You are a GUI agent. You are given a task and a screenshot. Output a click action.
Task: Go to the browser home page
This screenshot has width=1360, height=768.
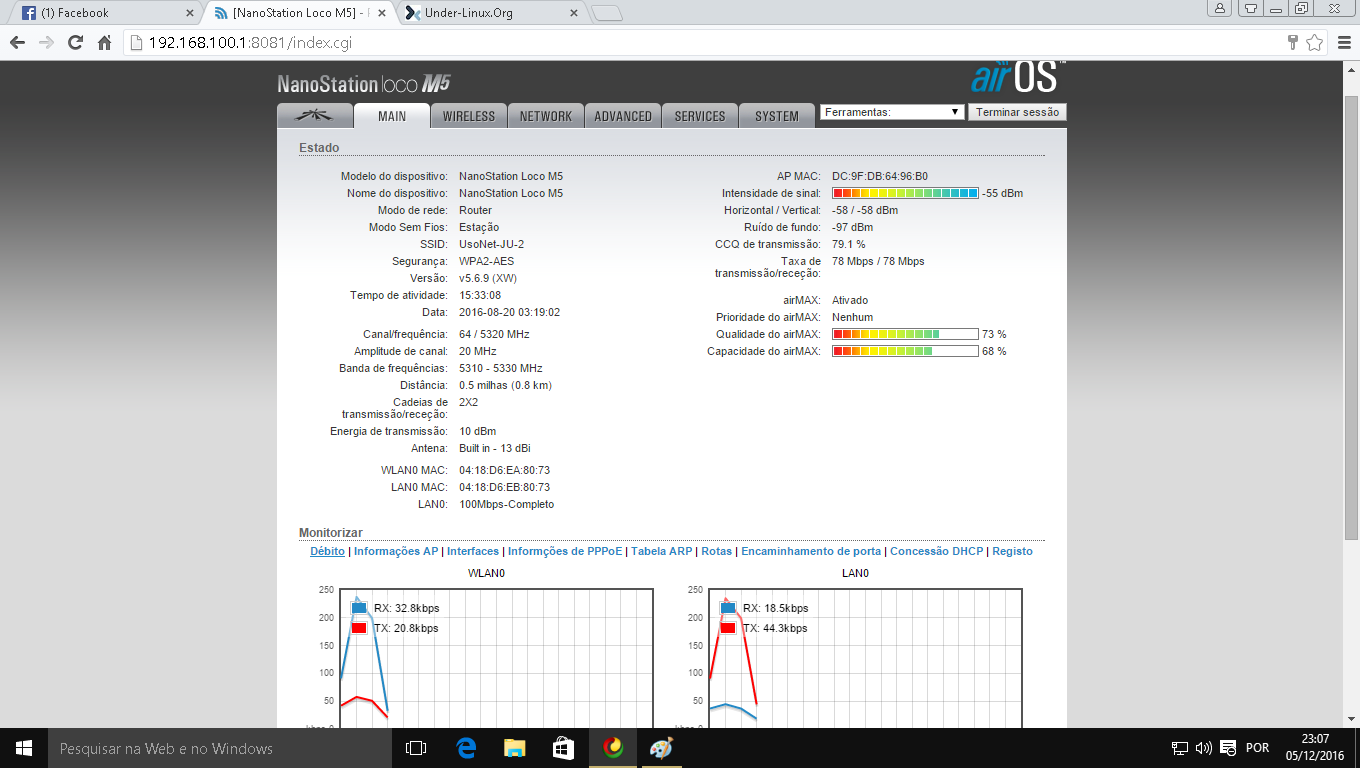[x=104, y=43]
